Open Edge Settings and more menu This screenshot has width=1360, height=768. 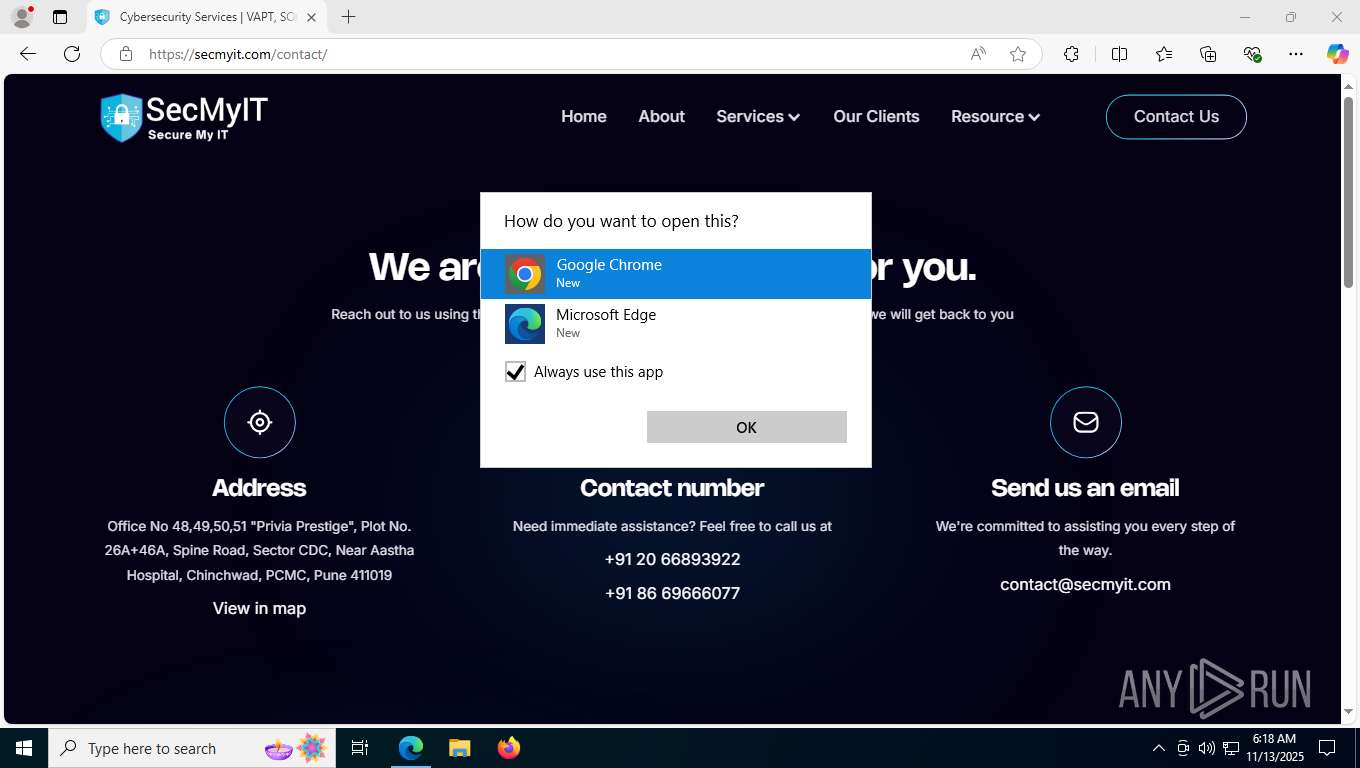(1296, 54)
